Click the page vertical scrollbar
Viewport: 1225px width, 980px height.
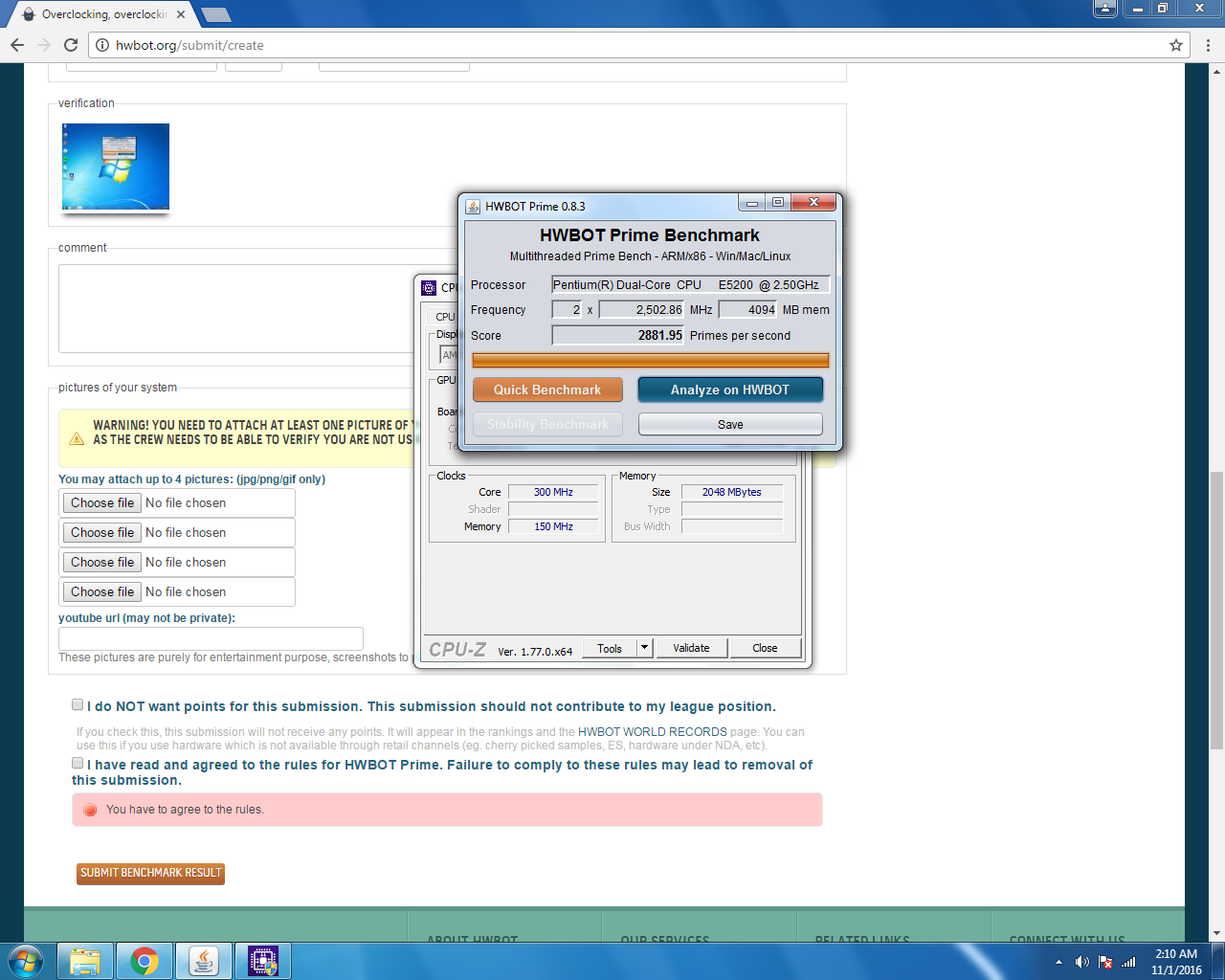(x=1217, y=610)
